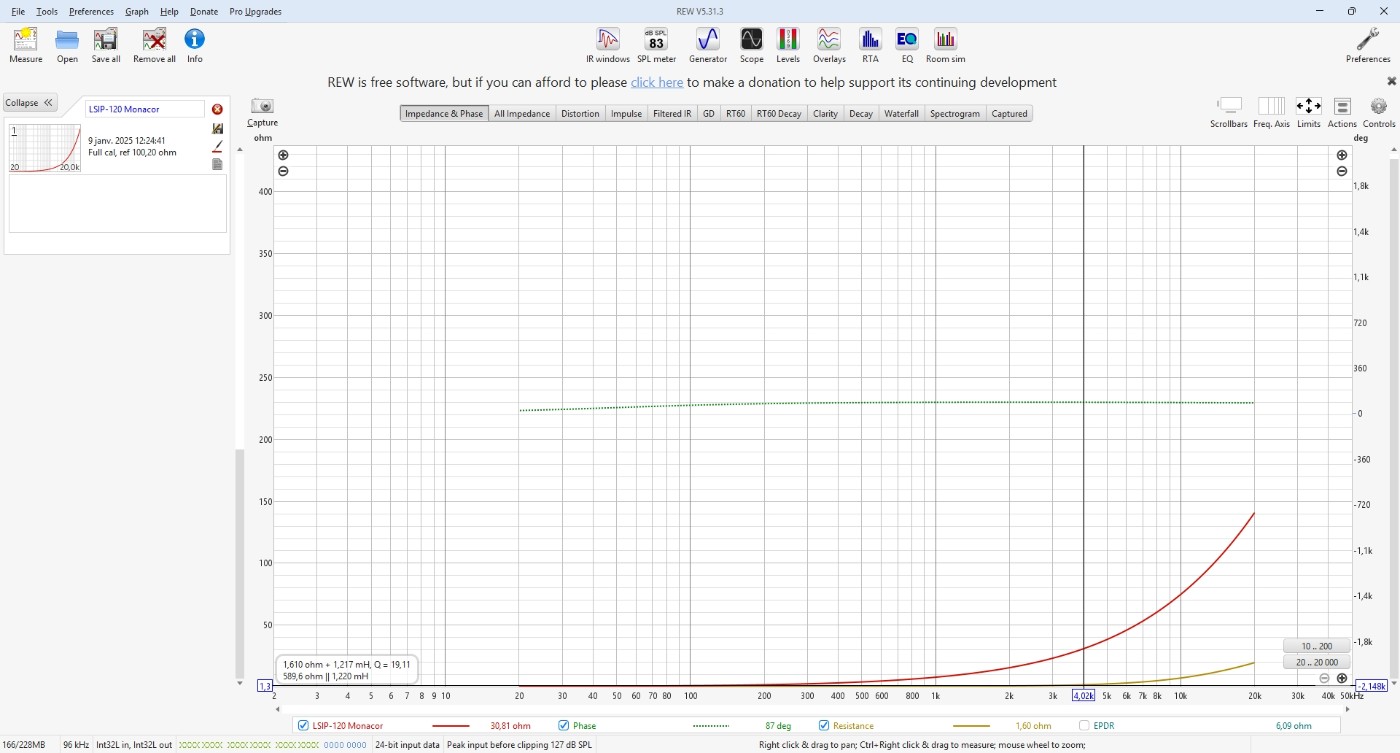
Task: Click the red LSIP-120 Monacor trace colour line
Action: (x=451, y=726)
